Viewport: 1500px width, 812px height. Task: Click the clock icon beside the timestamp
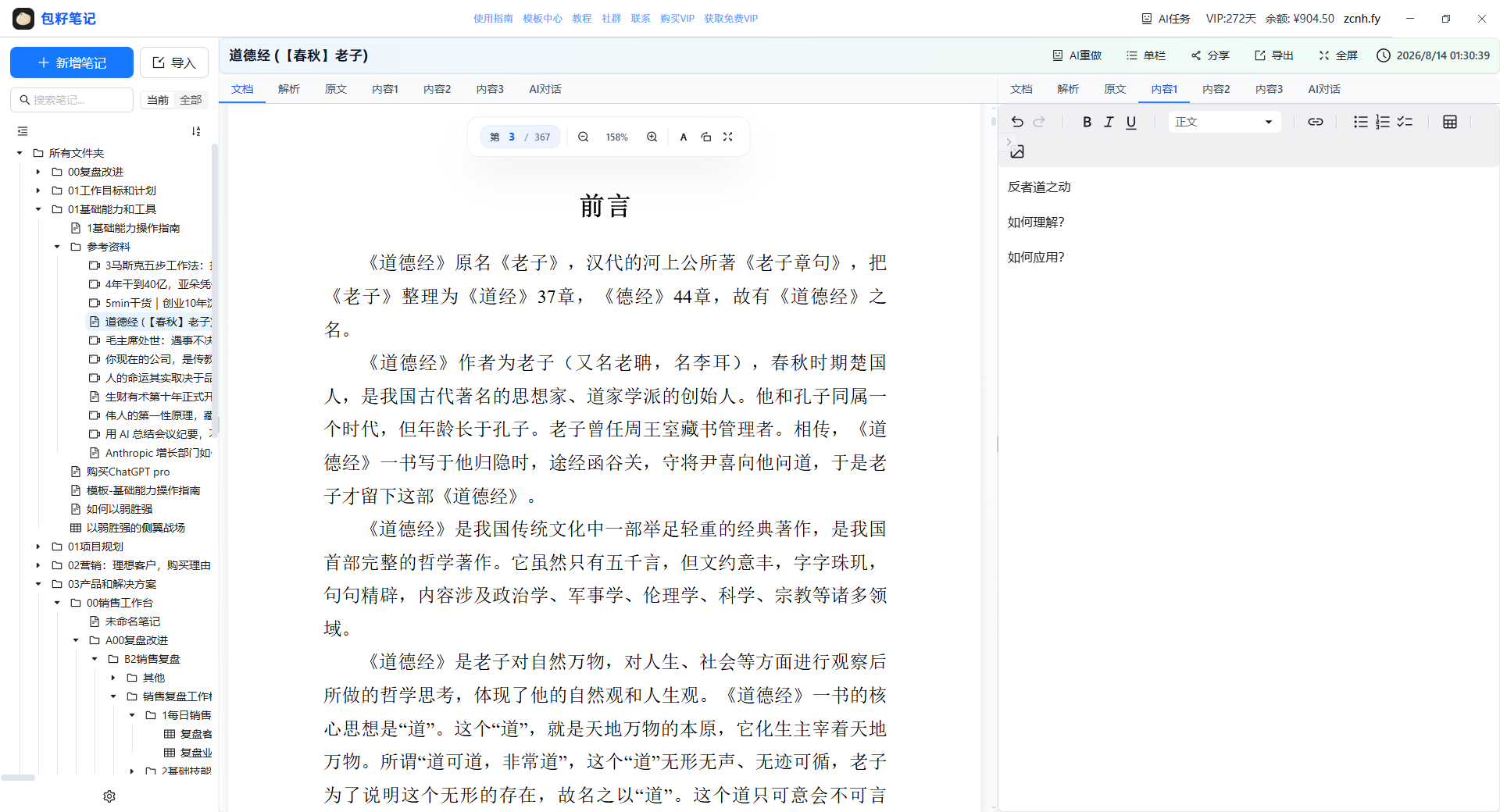[1384, 55]
